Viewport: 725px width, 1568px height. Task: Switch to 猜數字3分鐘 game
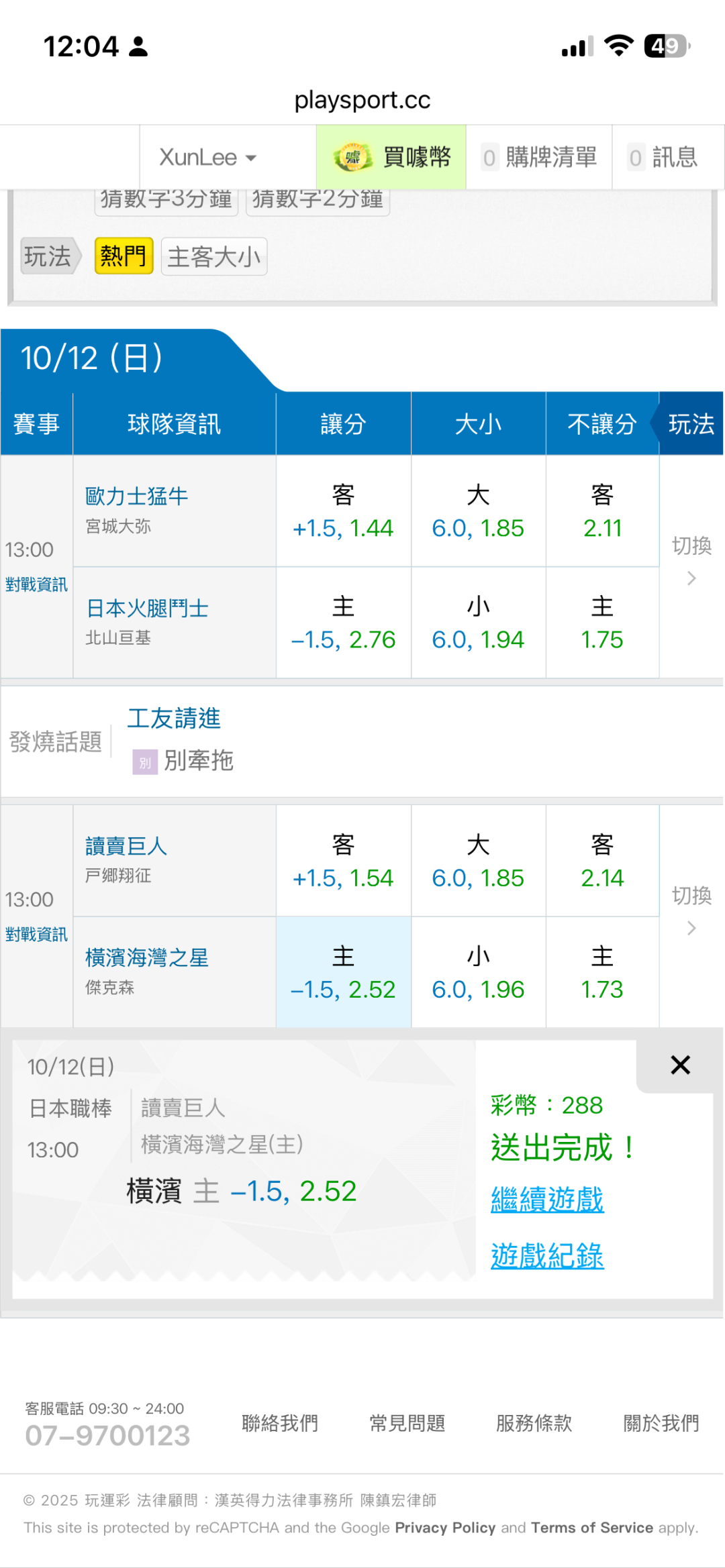point(166,200)
